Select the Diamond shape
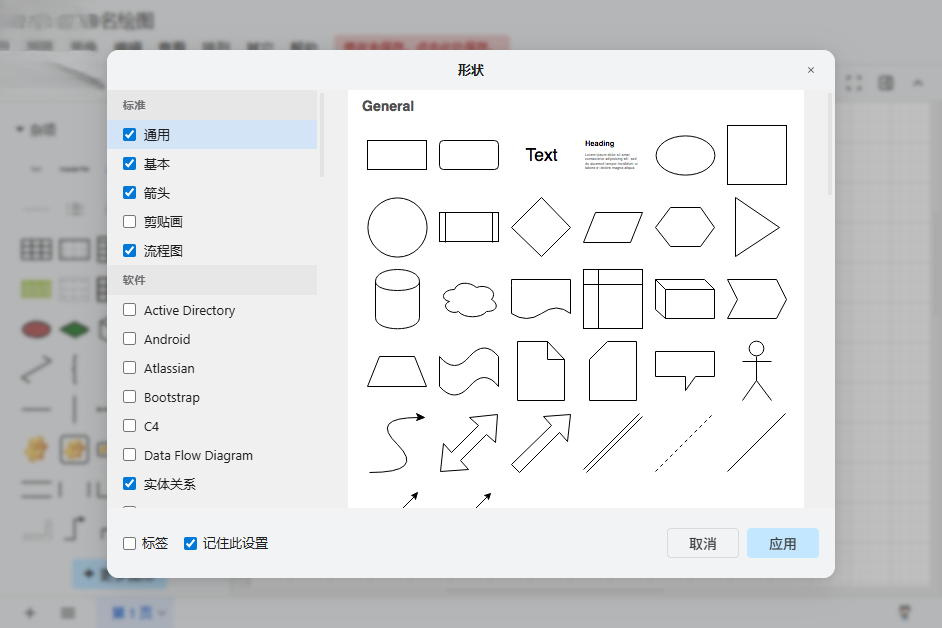 click(x=541, y=227)
